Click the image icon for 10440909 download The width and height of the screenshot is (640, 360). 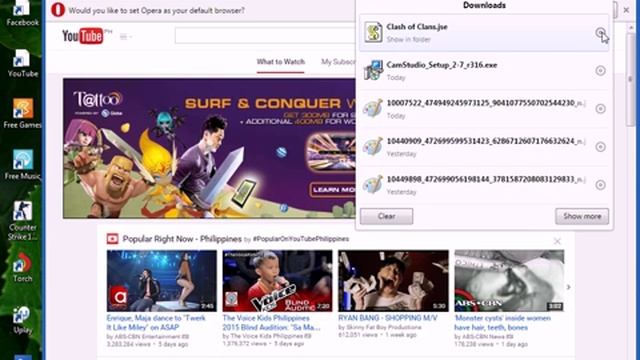tap(373, 146)
